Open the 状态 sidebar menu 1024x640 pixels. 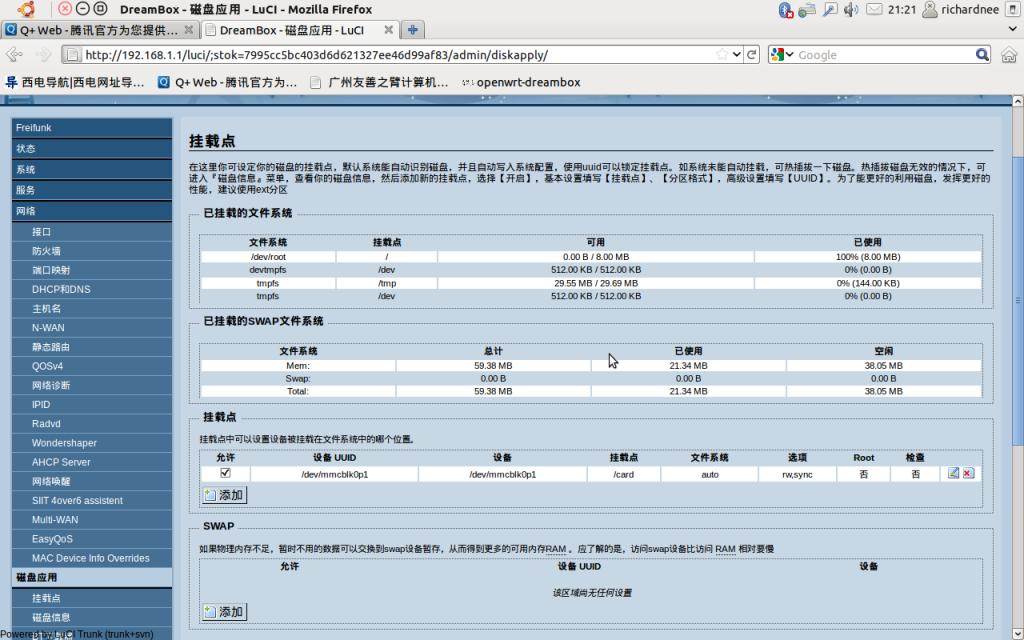(91, 149)
